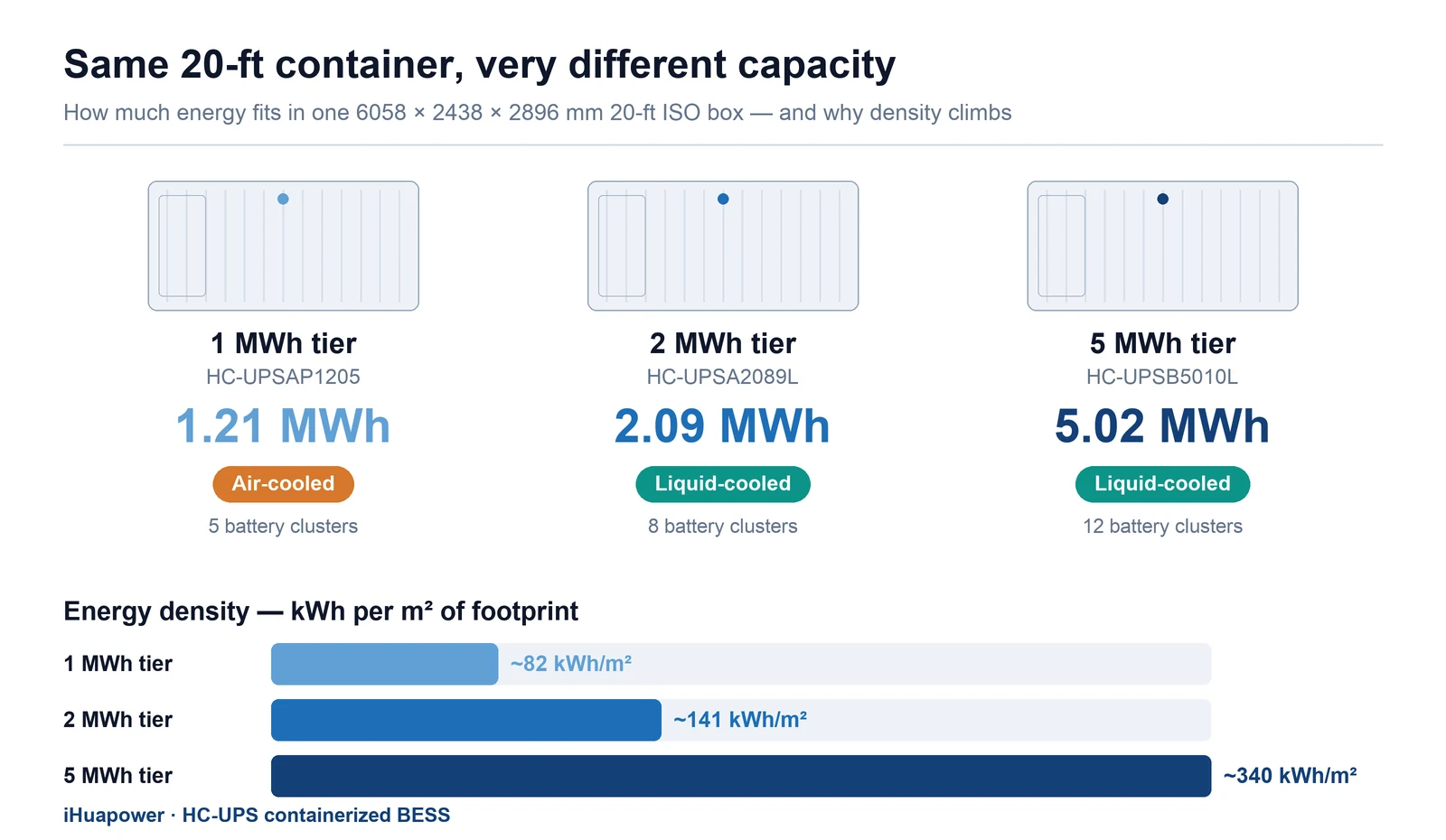Click '12 battery clusters' text

coord(1162,527)
